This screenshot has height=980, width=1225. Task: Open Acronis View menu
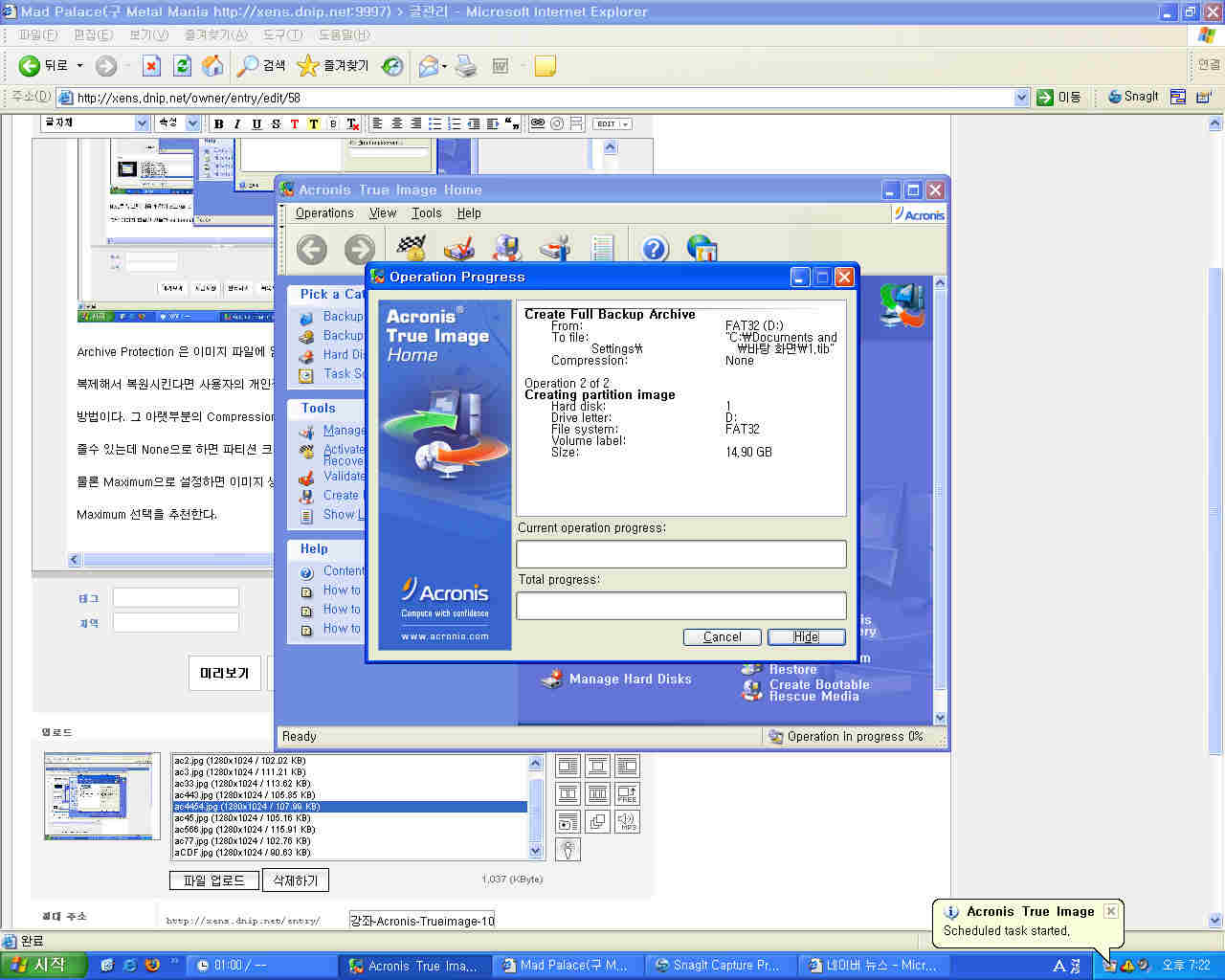(383, 213)
